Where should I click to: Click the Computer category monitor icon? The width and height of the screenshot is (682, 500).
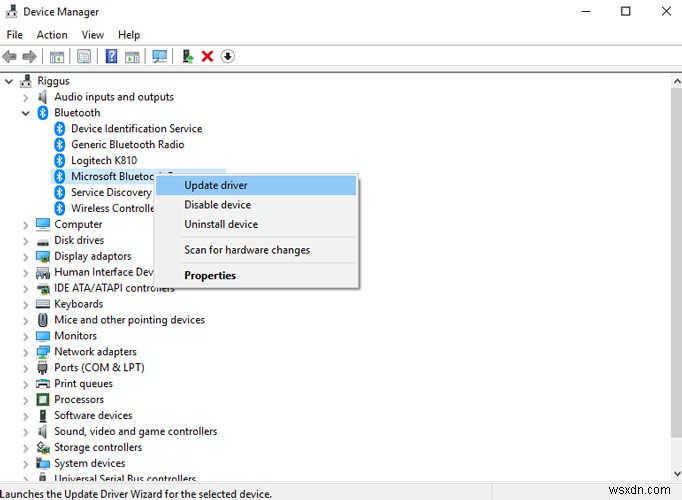pyautogui.click(x=43, y=224)
